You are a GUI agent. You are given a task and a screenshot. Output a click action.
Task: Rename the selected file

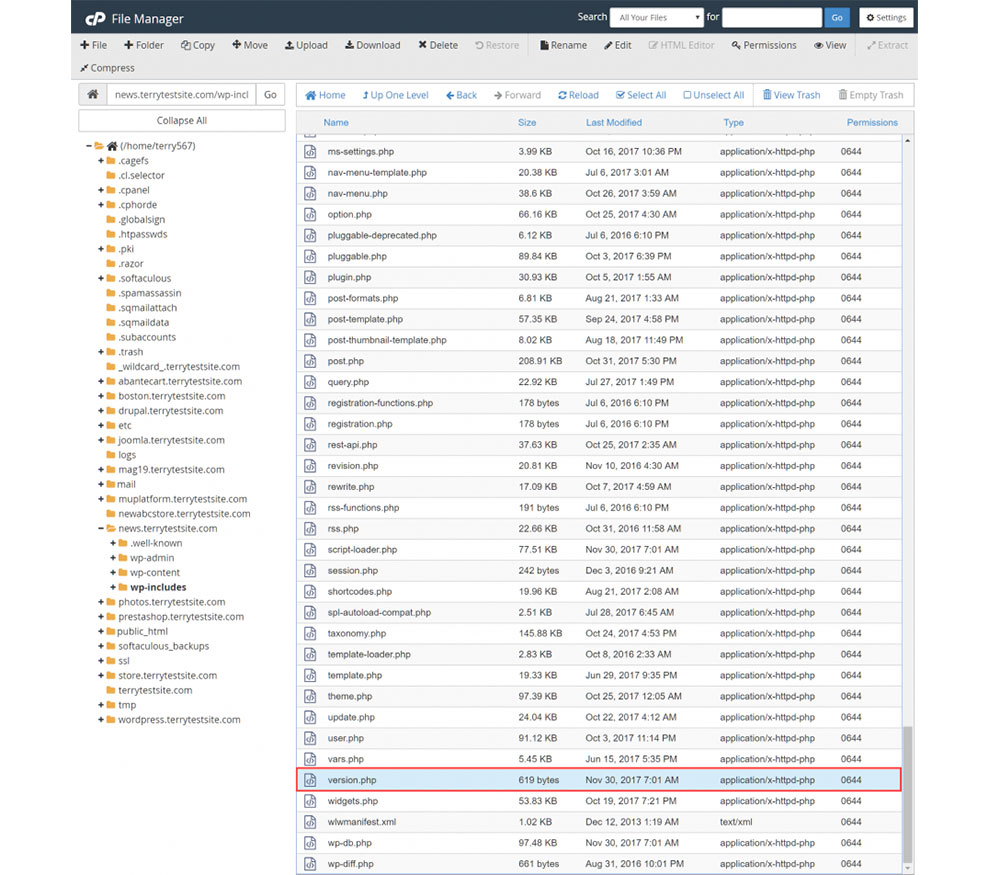click(x=563, y=45)
